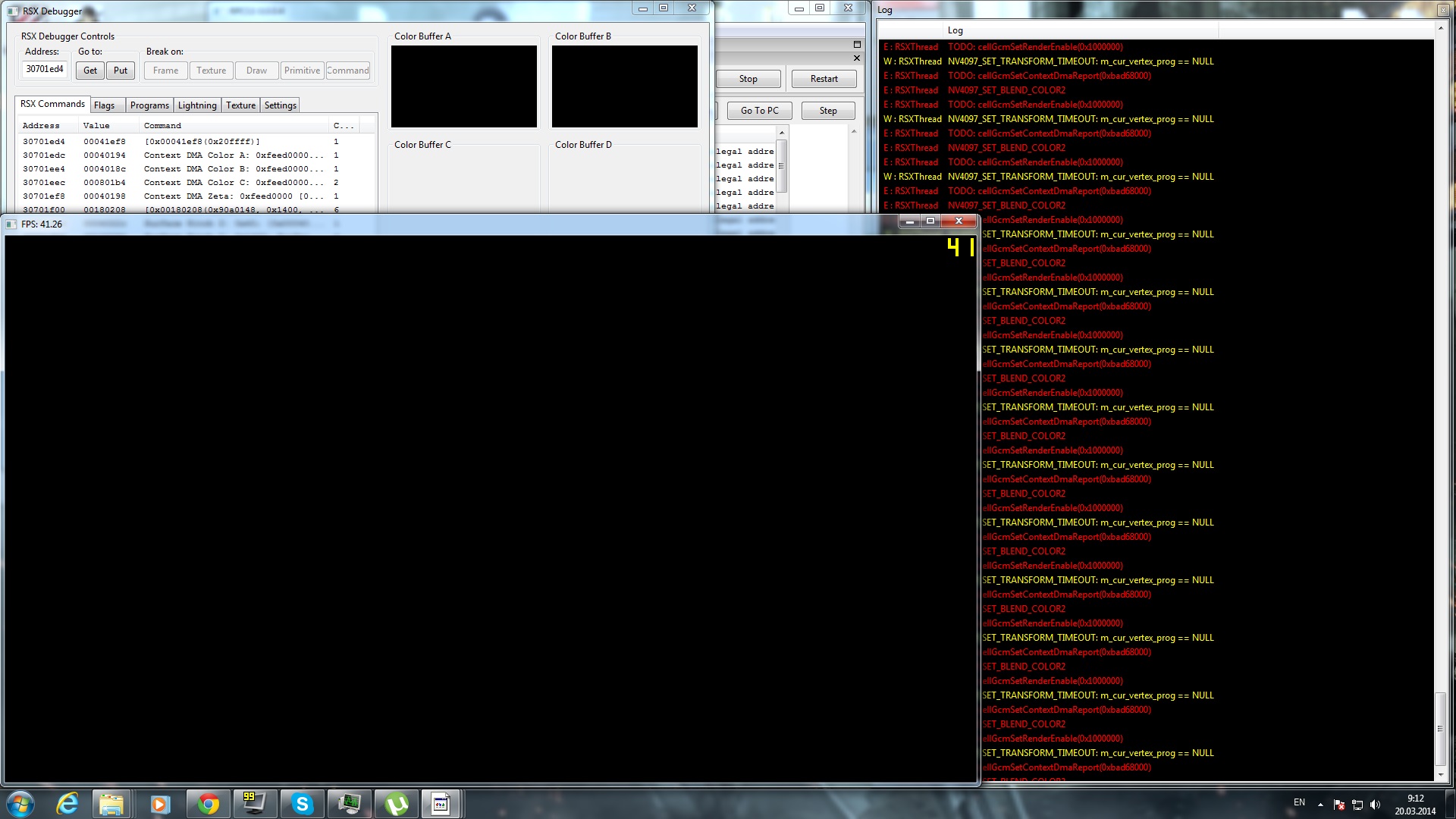Open the Settings tab
Image resolution: width=1456 pixels, height=819 pixels.
280,105
